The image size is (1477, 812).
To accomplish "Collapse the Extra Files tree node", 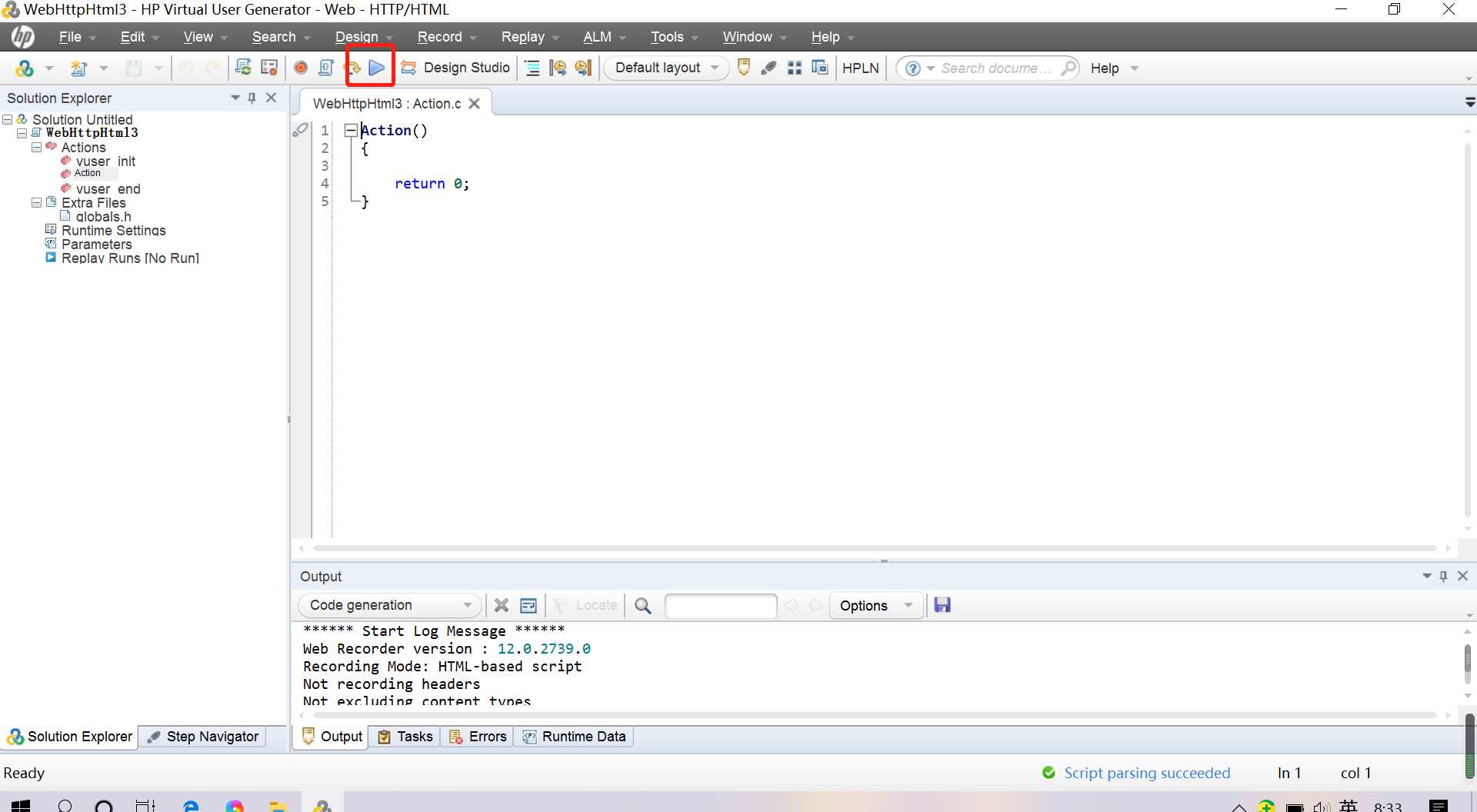I will click(x=36, y=202).
